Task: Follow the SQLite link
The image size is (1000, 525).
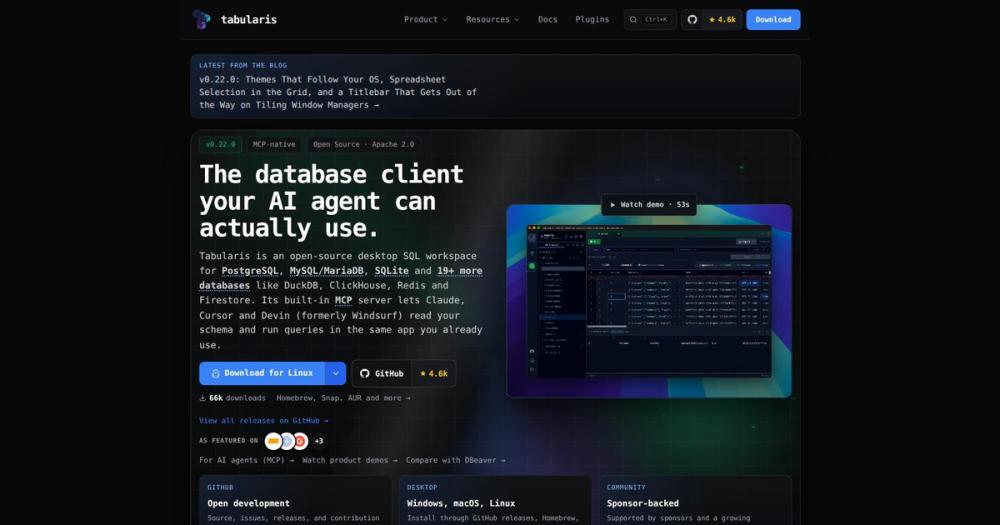Action: [x=392, y=270]
